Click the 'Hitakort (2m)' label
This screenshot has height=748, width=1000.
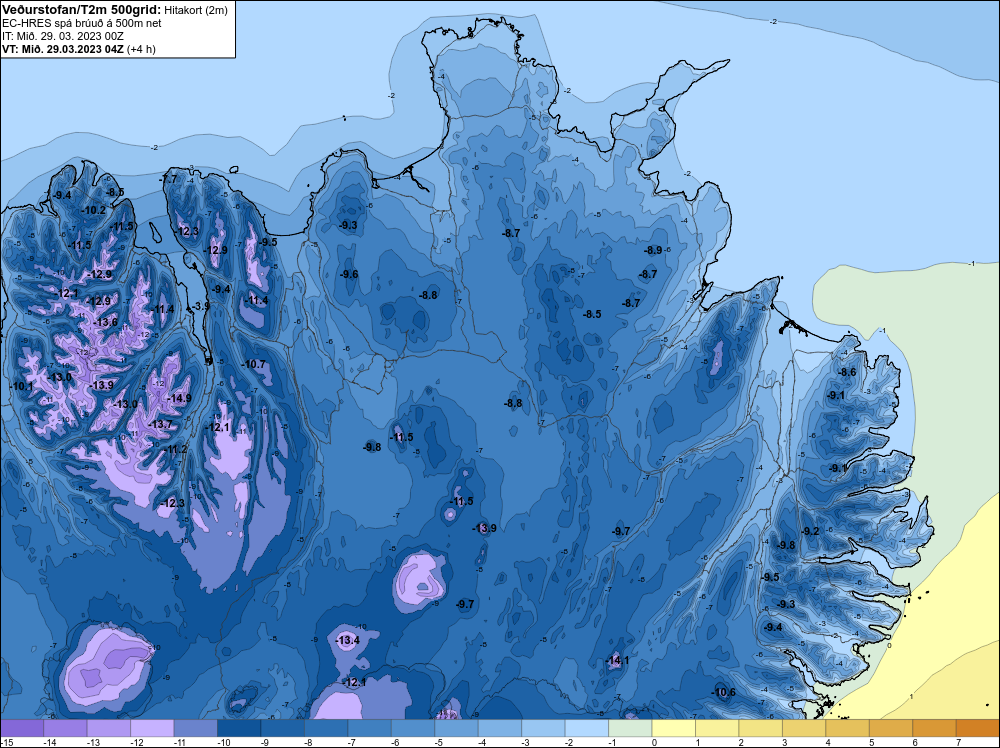195,10
